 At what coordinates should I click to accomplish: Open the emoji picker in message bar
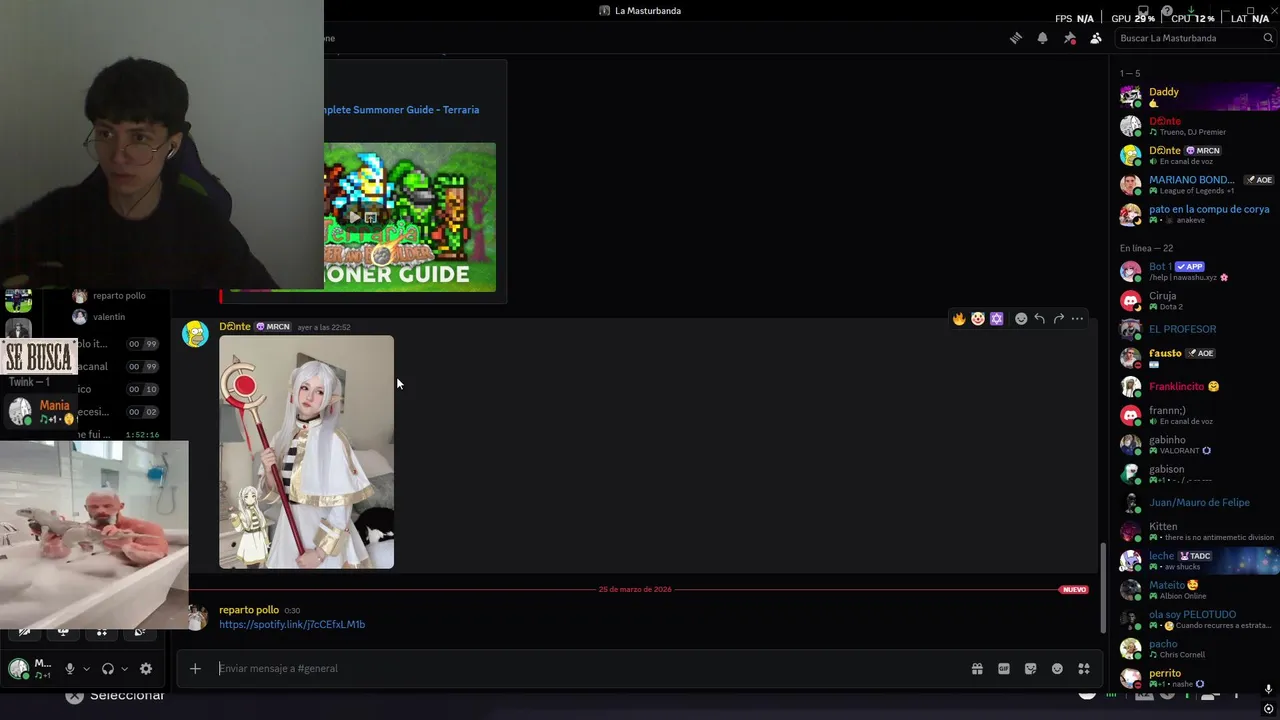1057,669
